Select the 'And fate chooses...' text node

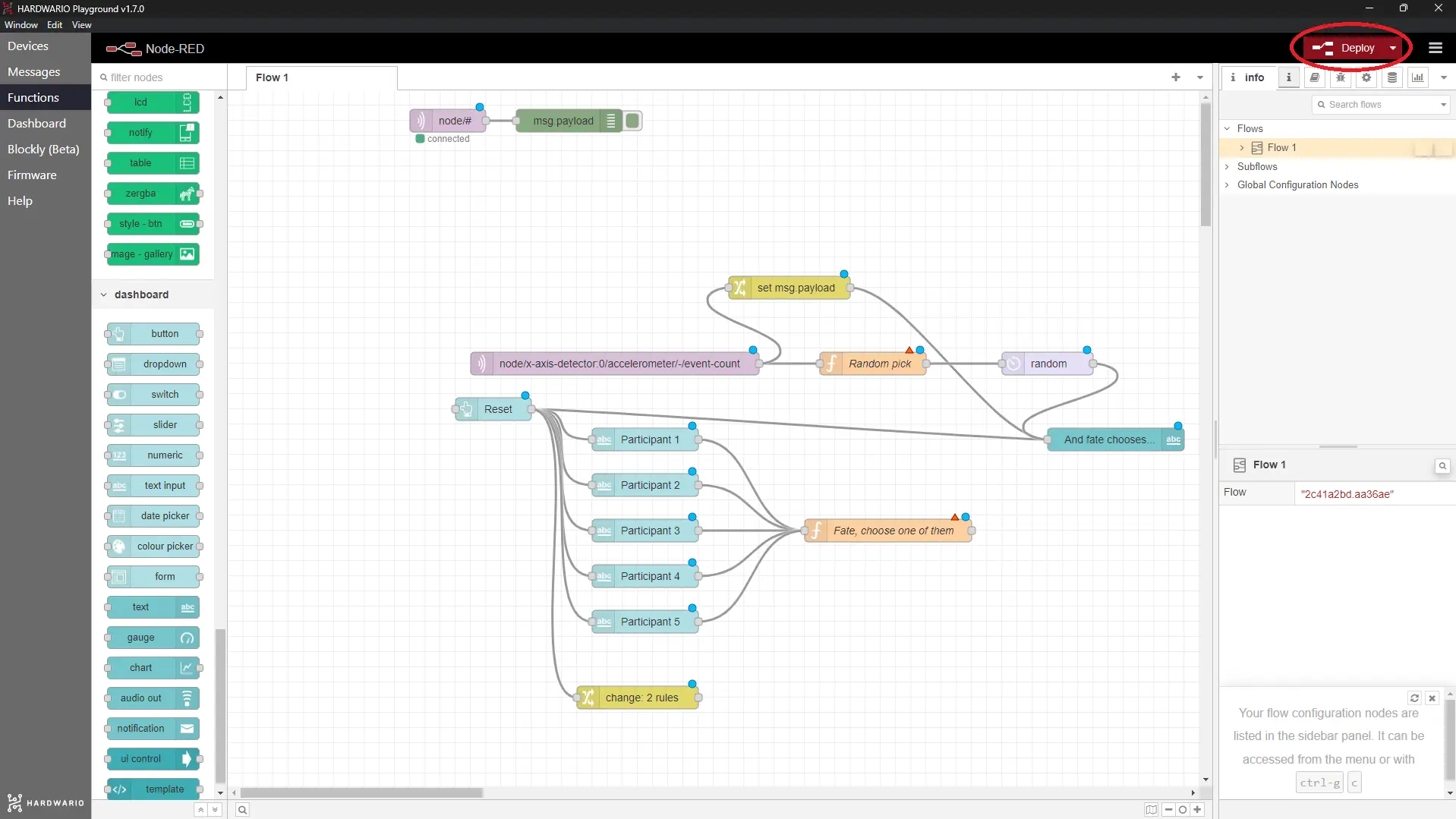(x=1115, y=439)
